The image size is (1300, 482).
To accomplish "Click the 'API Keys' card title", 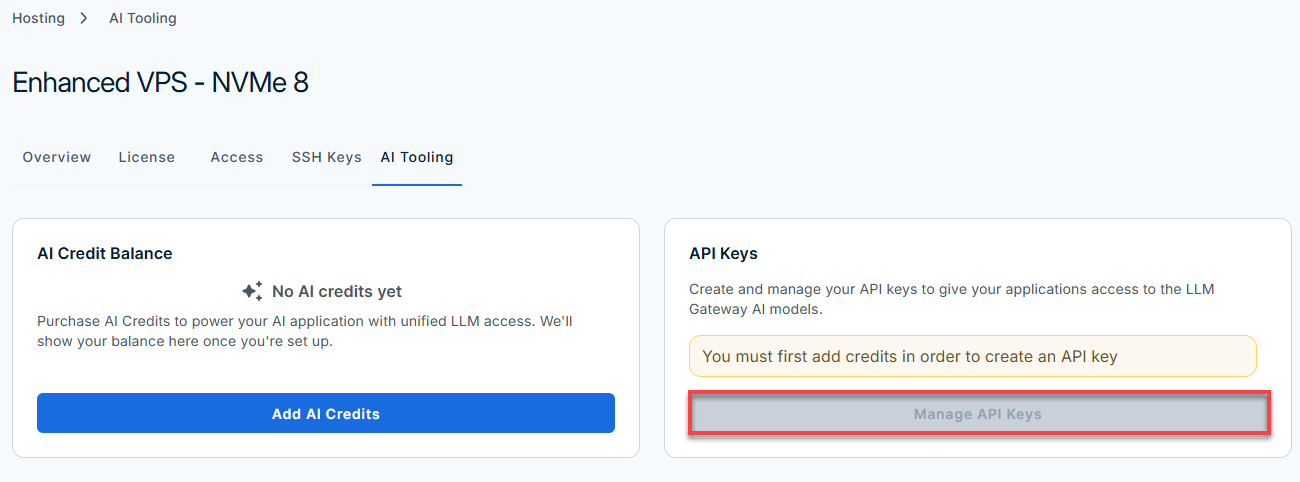I will [724, 254].
